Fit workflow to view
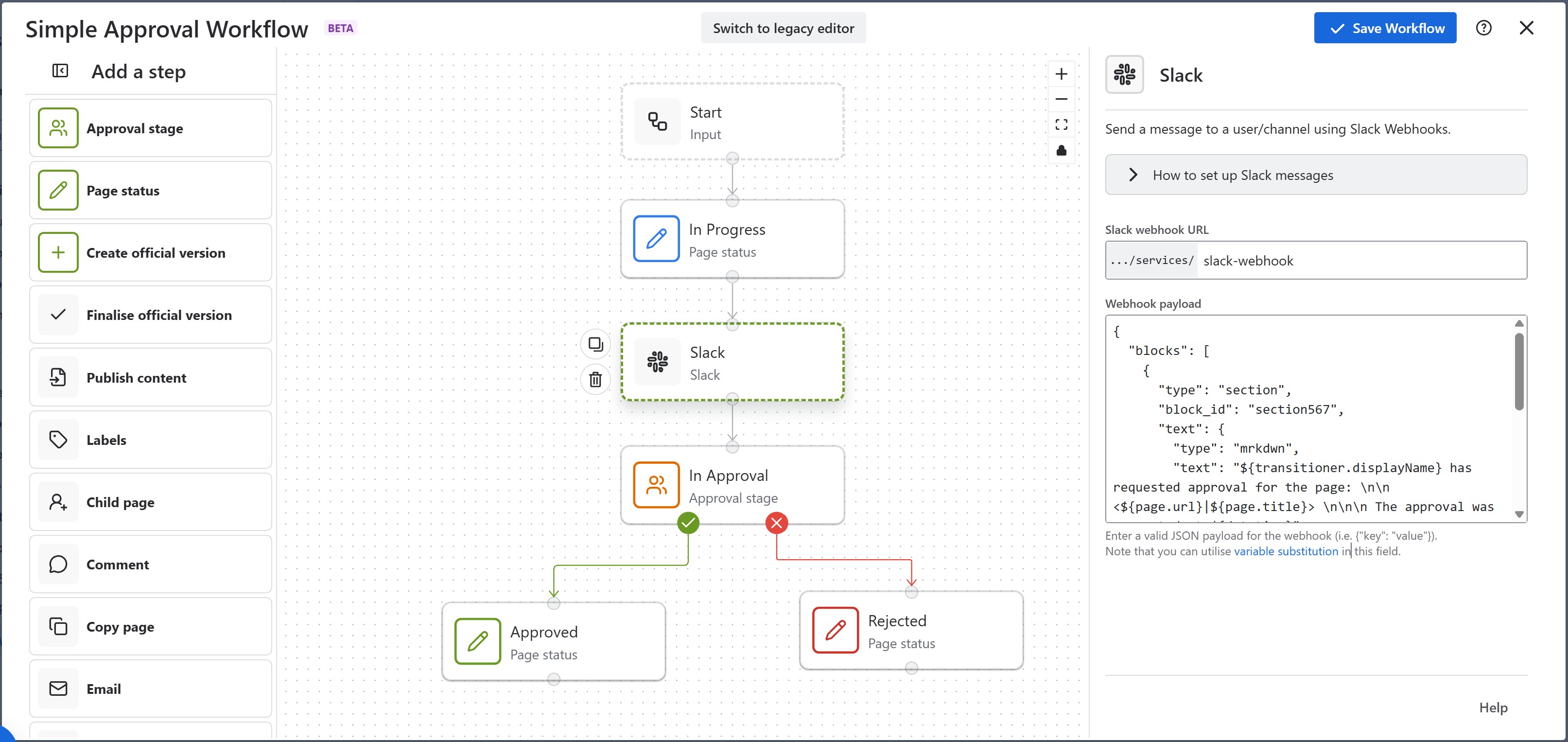Image resolution: width=1568 pixels, height=742 pixels. (1061, 125)
